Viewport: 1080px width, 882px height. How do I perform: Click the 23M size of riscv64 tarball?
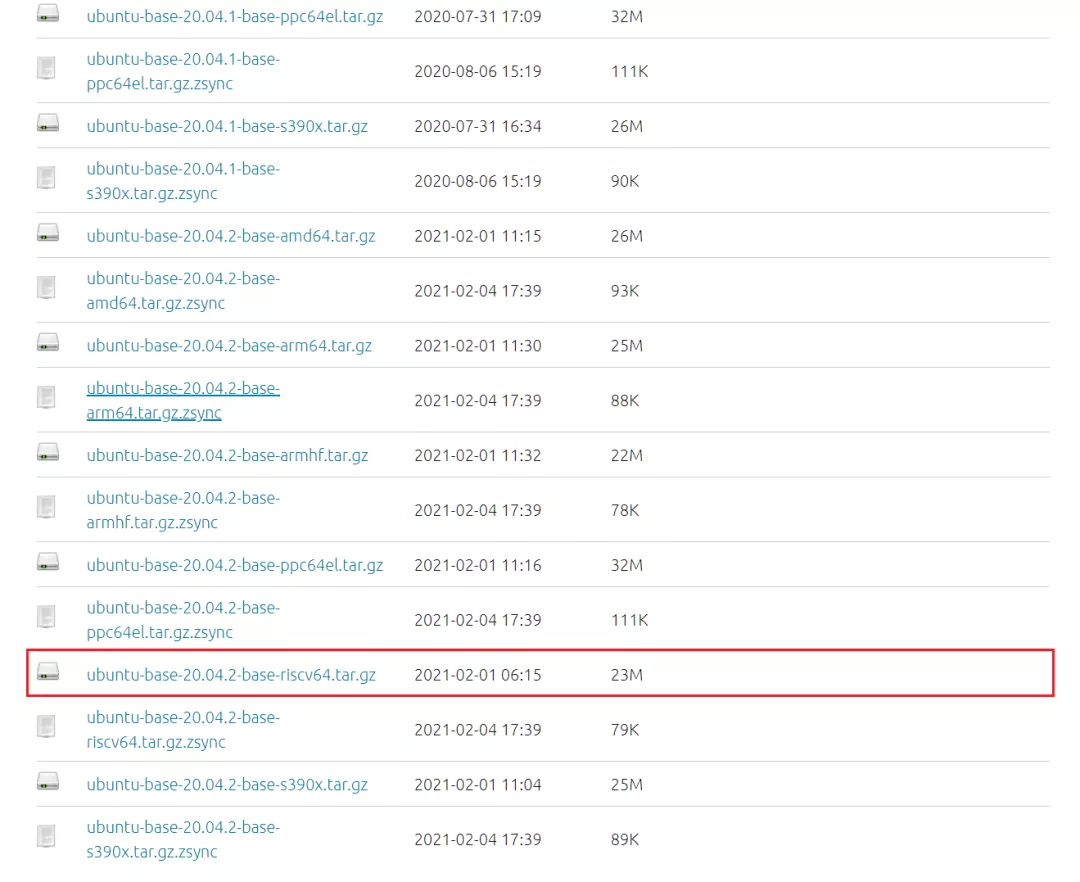pos(627,675)
